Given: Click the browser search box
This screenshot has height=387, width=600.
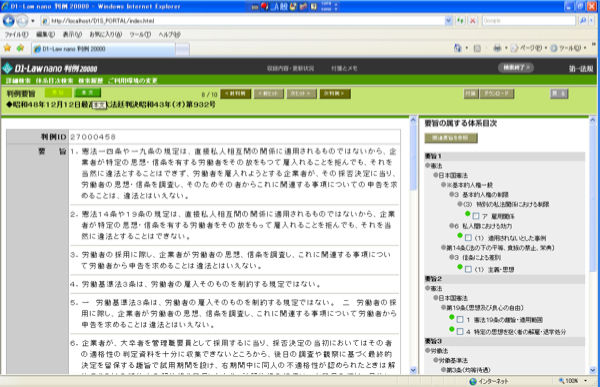Looking at the screenshot, I should [529, 21].
